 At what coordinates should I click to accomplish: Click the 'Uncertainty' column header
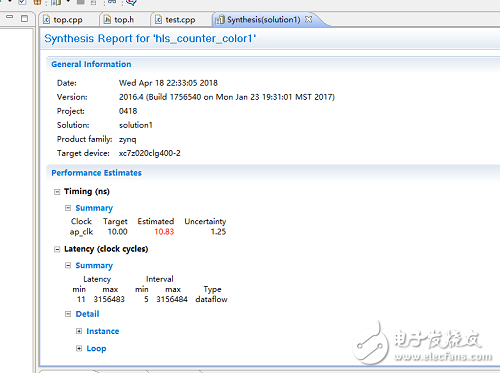pyautogui.click(x=205, y=222)
